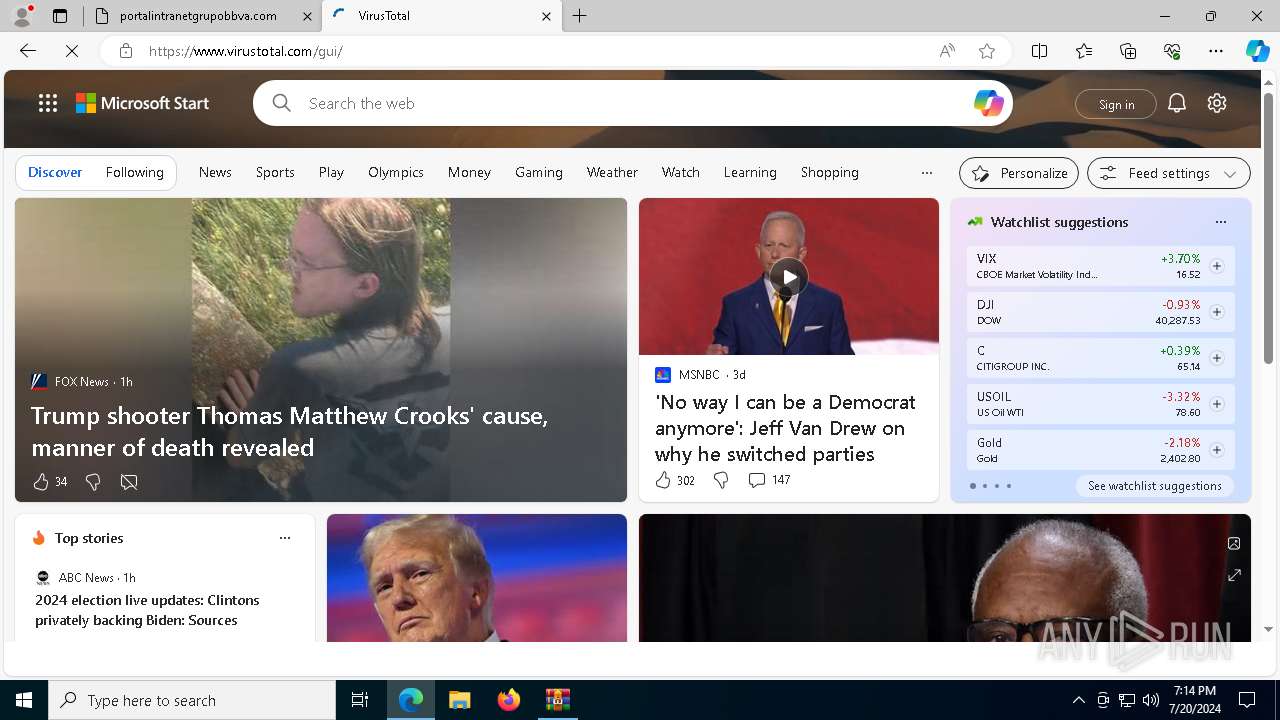
Task: Show more feed categories ellipsis
Action: pos(927,172)
